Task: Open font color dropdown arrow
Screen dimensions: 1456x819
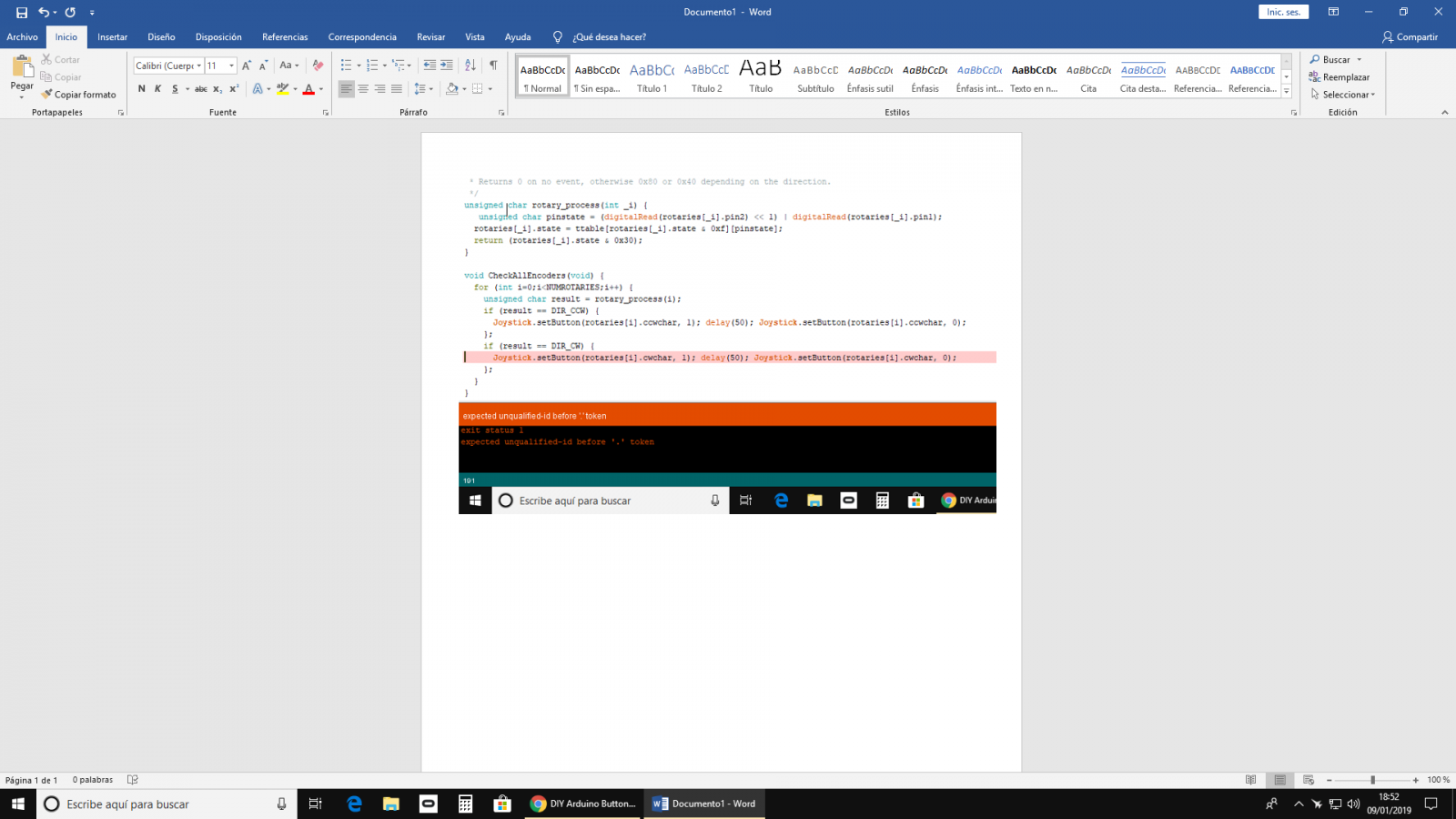Action: (321, 89)
